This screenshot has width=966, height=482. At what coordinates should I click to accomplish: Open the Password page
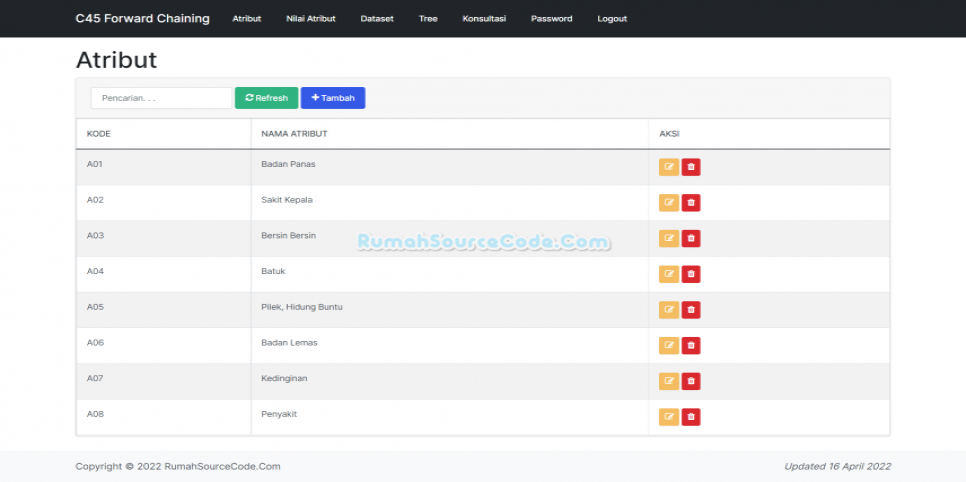552,19
